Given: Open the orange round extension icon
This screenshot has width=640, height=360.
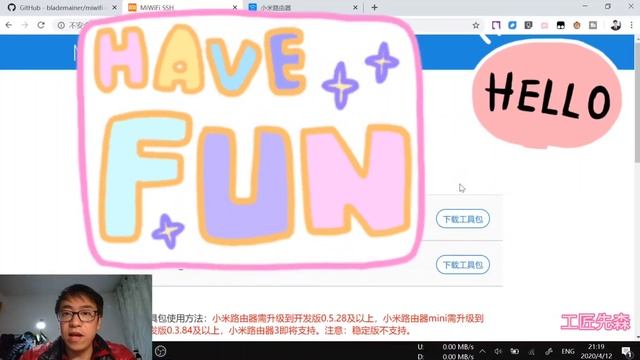Looking at the screenshot, I should [577, 25].
